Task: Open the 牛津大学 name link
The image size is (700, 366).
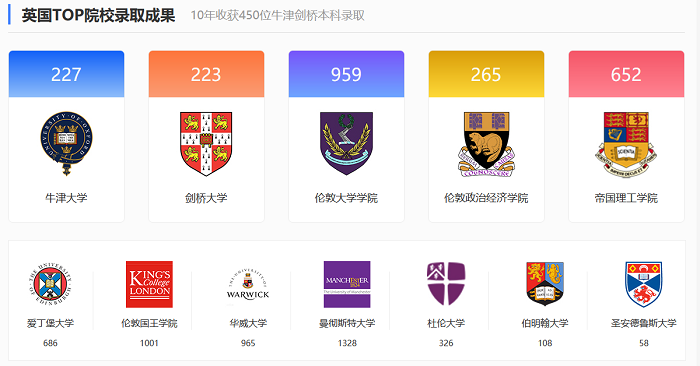Action: tap(67, 198)
